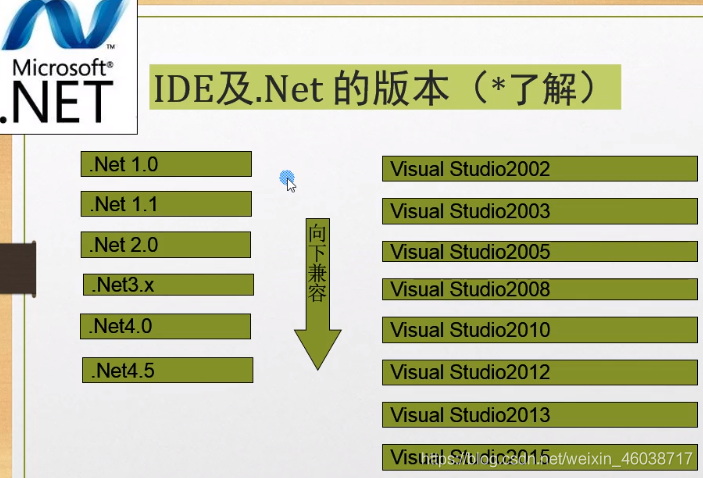Screen dimensions: 703x478
Task: Choose the .Net3.x box
Action: tap(168, 285)
